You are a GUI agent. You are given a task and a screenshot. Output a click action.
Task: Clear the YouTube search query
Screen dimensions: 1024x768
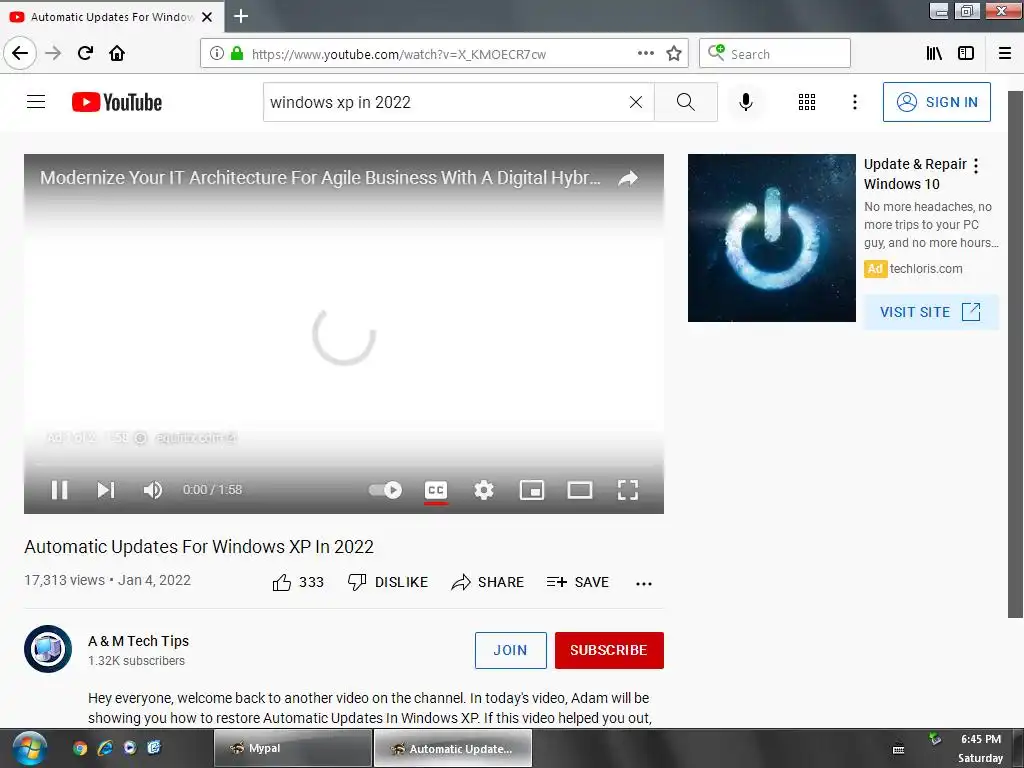[635, 102]
